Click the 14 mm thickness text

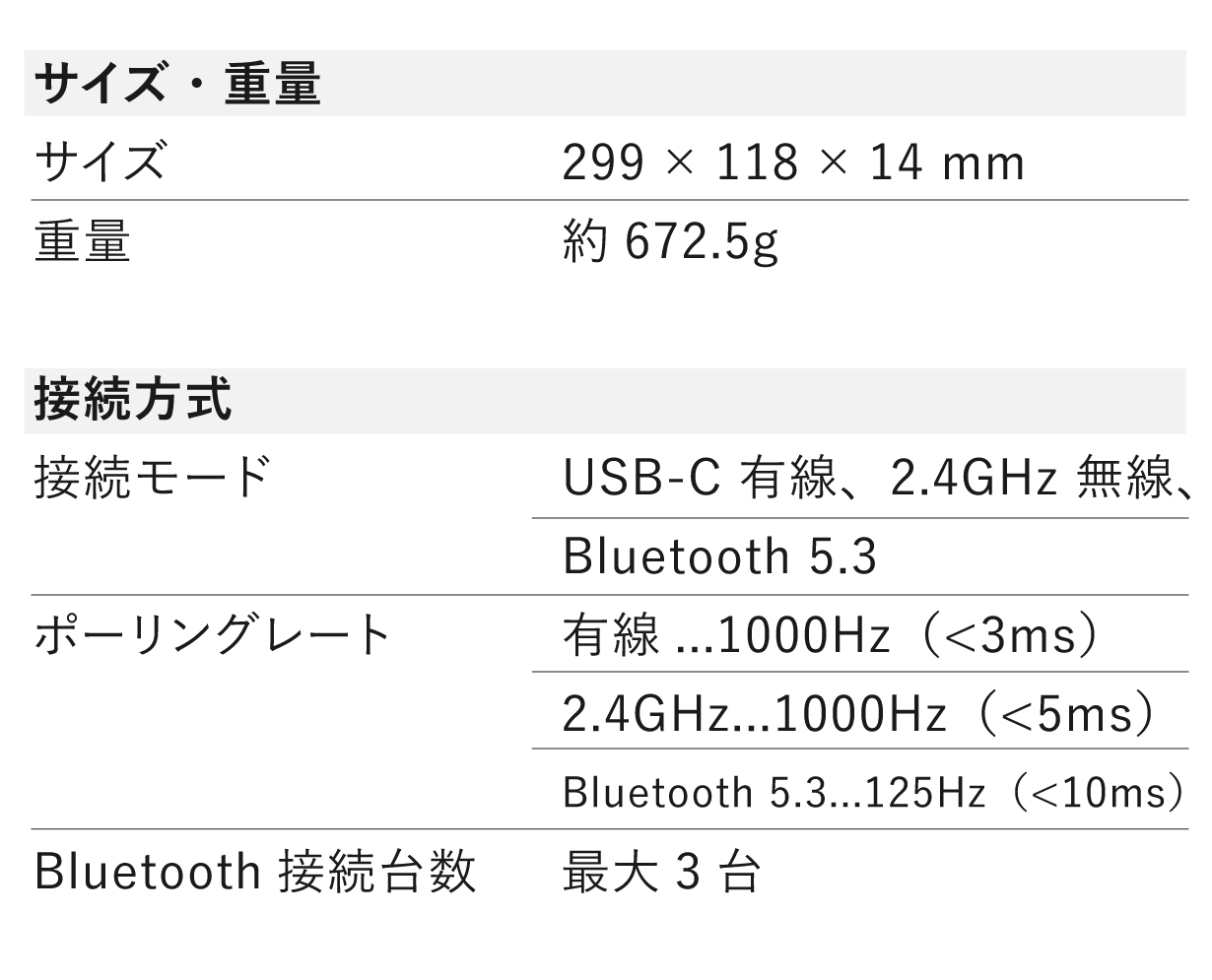pyautogui.click(x=947, y=163)
